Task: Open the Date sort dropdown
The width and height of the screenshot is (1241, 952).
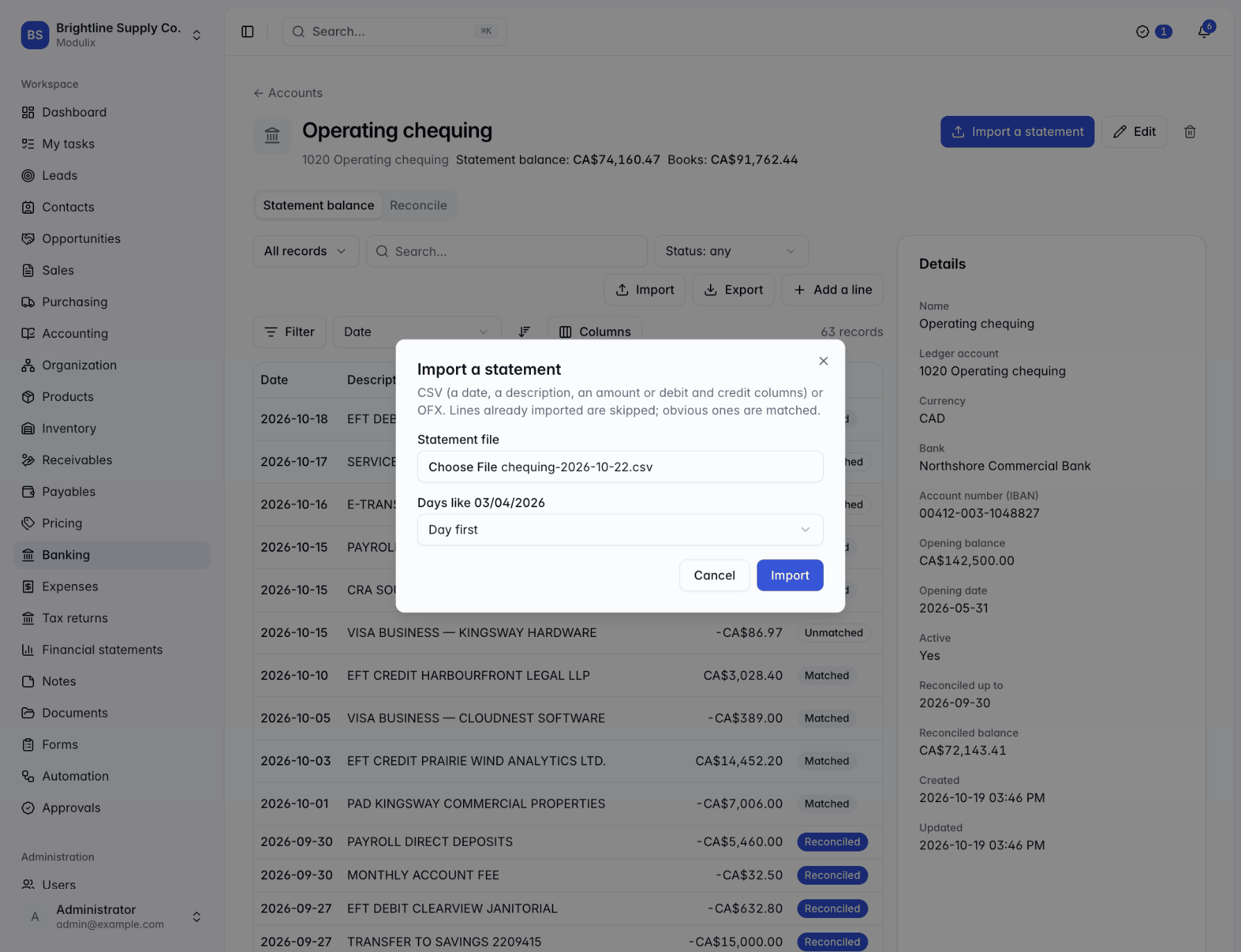Action: click(416, 332)
